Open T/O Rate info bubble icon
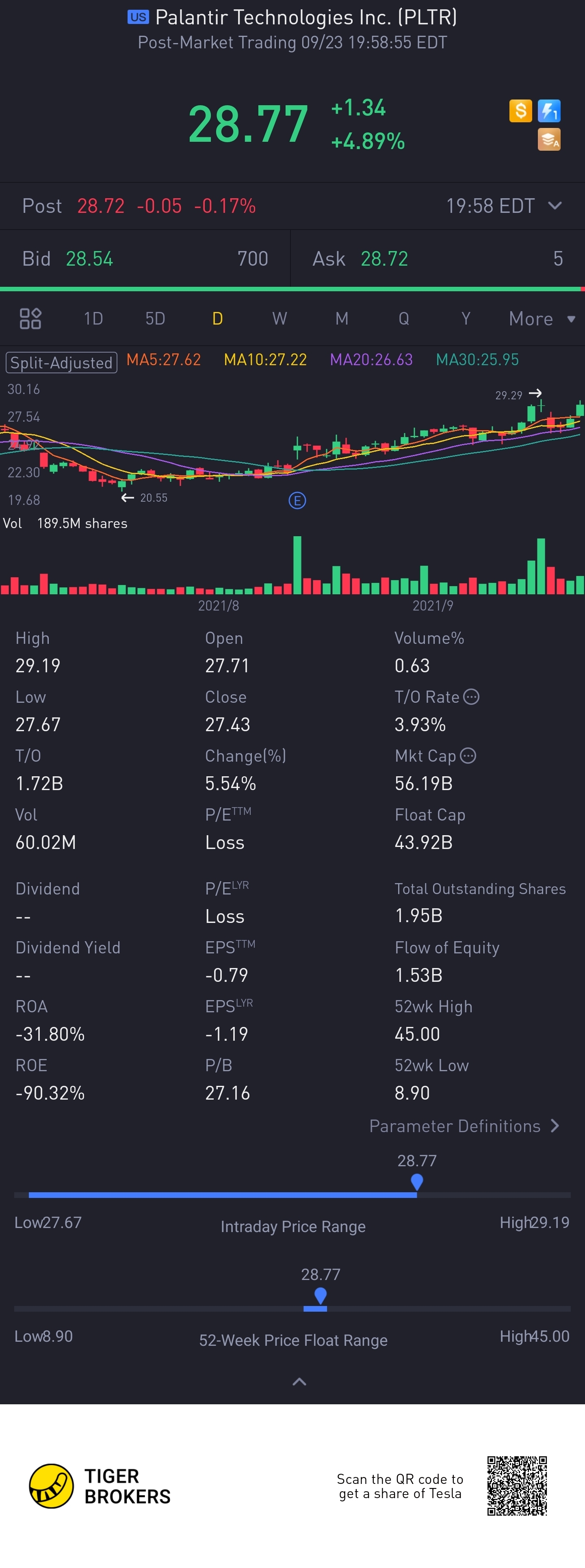Screen dimensions: 585x1568 472,697
